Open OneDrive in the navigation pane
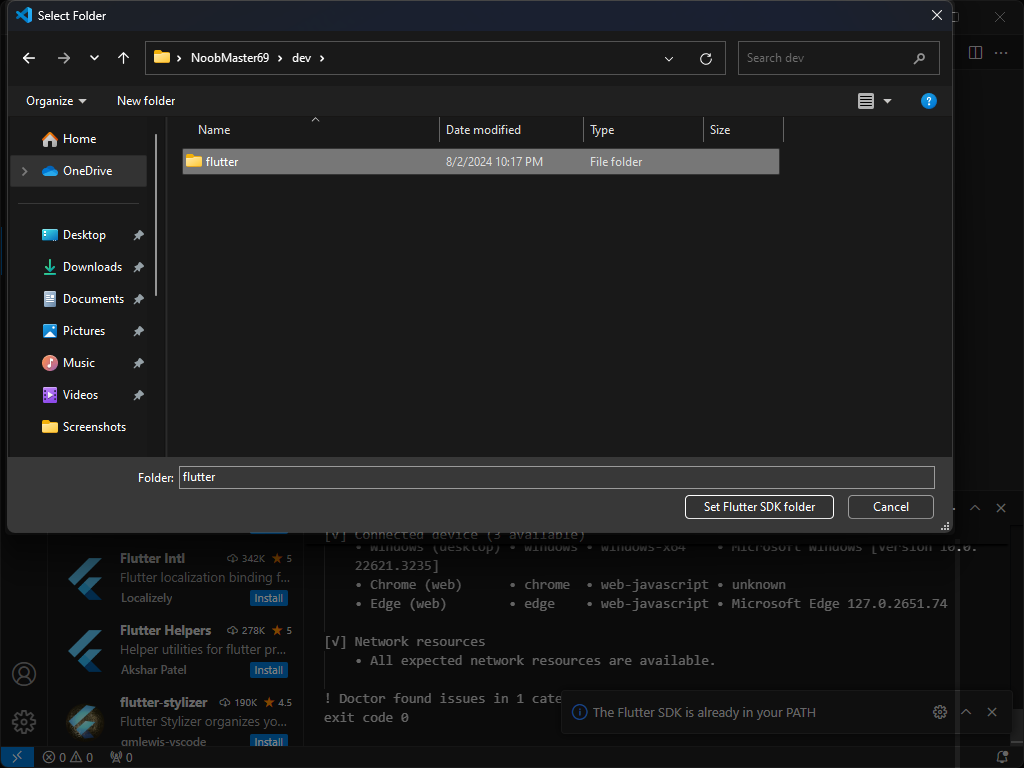The height and width of the screenshot is (768, 1024). coord(77,171)
